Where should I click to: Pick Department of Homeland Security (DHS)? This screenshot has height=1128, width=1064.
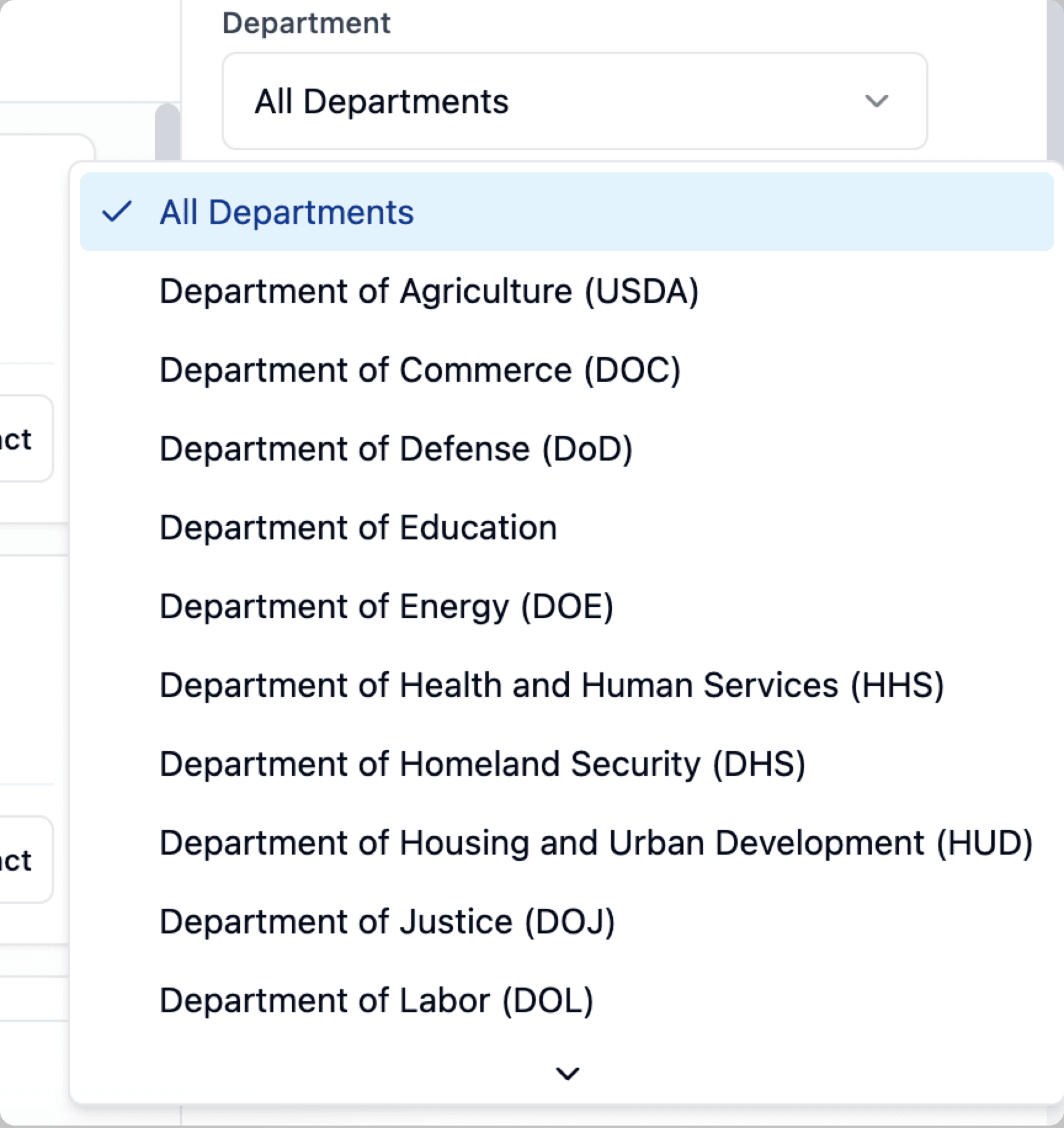pos(482,764)
